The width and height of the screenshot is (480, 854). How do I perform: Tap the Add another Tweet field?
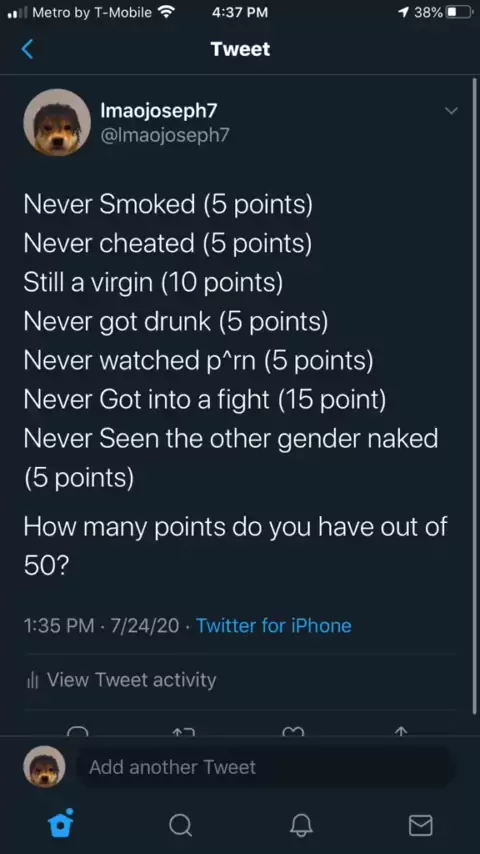tap(265, 767)
